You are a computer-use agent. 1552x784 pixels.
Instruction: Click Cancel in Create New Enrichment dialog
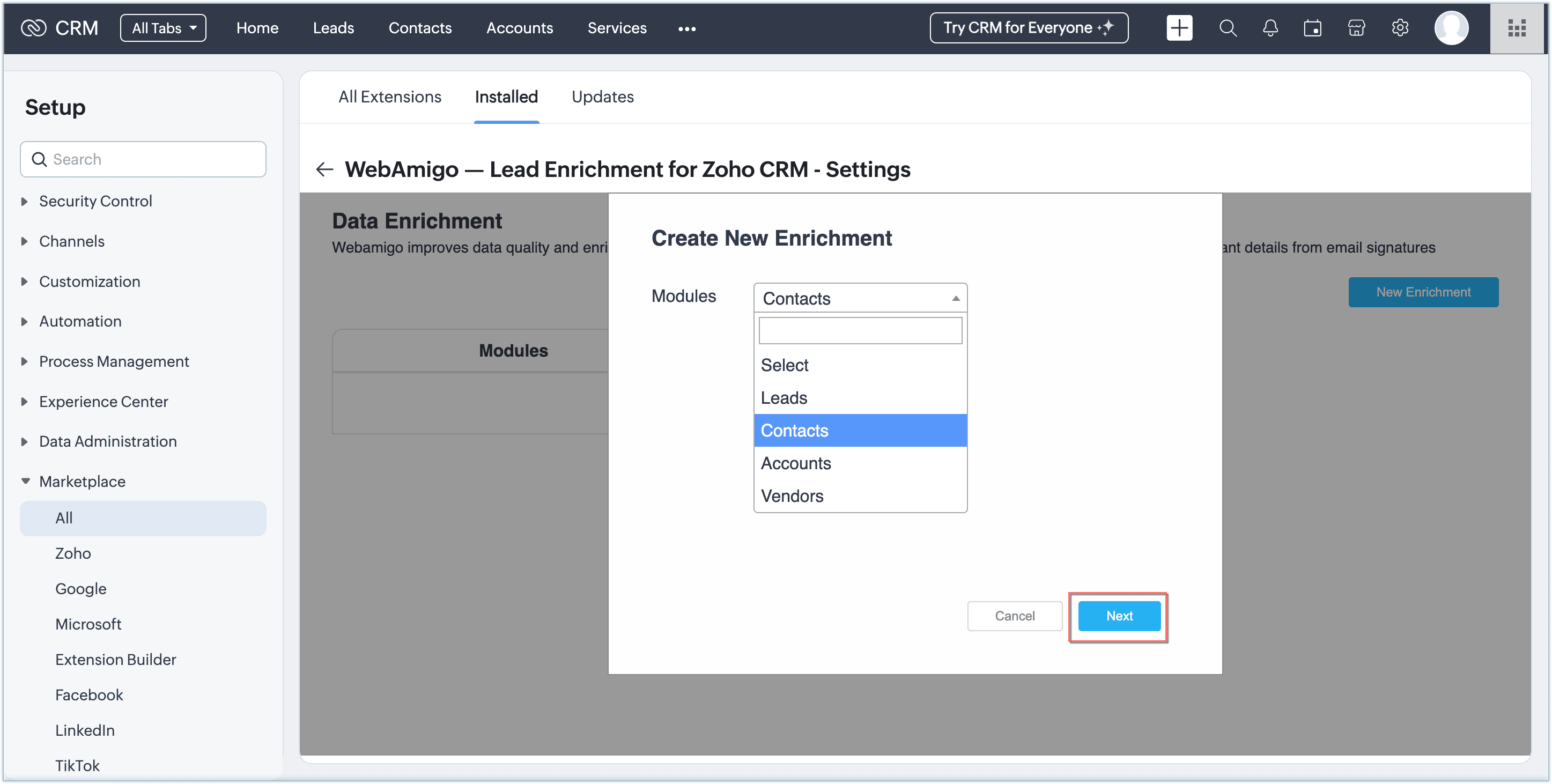(1014, 616)
